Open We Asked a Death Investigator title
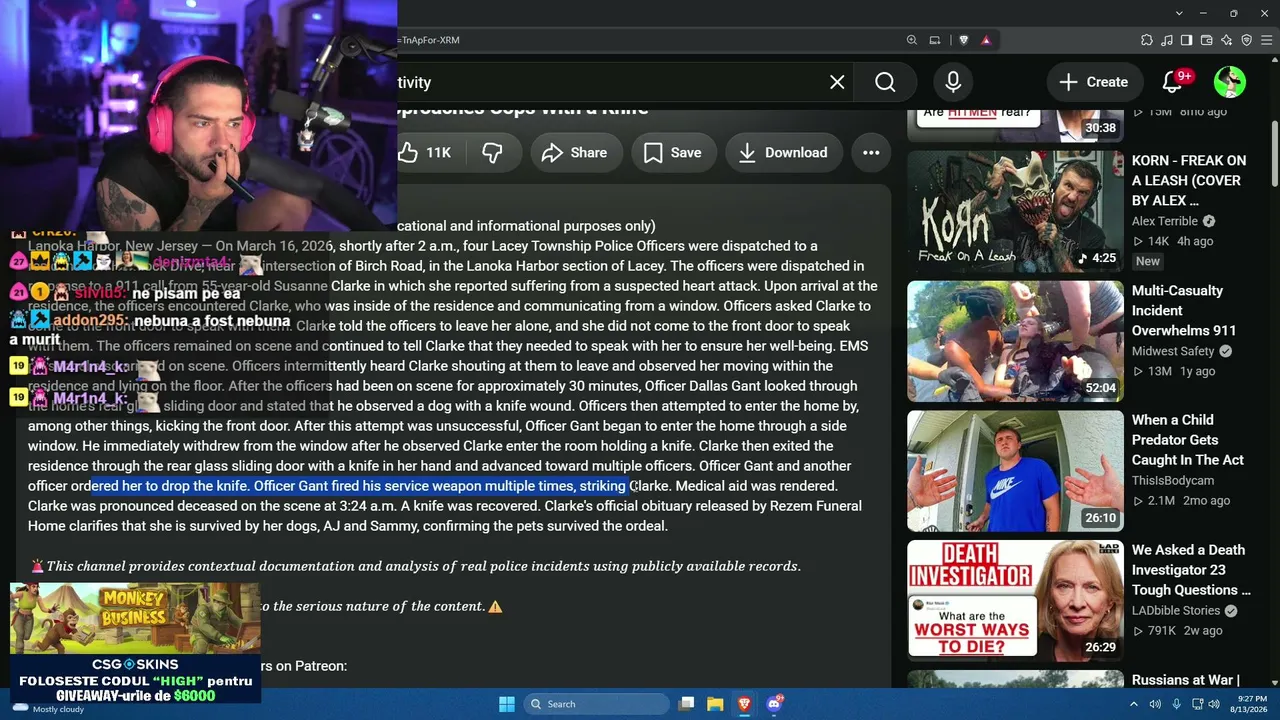 click(1191, 570)
